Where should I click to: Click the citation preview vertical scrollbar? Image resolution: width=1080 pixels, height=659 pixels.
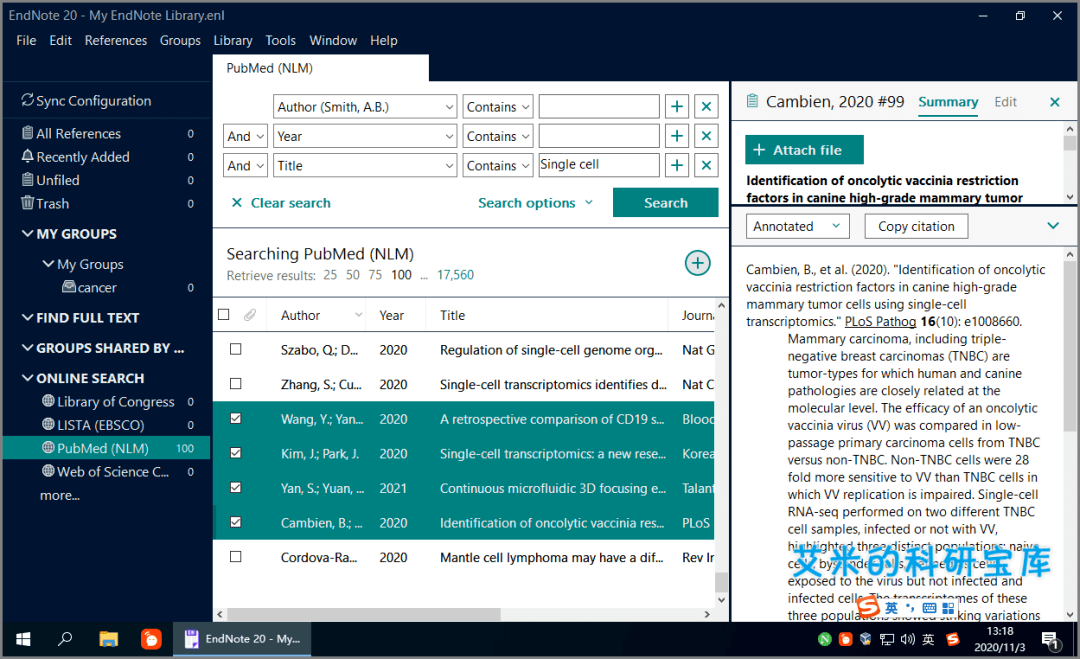1069,344
